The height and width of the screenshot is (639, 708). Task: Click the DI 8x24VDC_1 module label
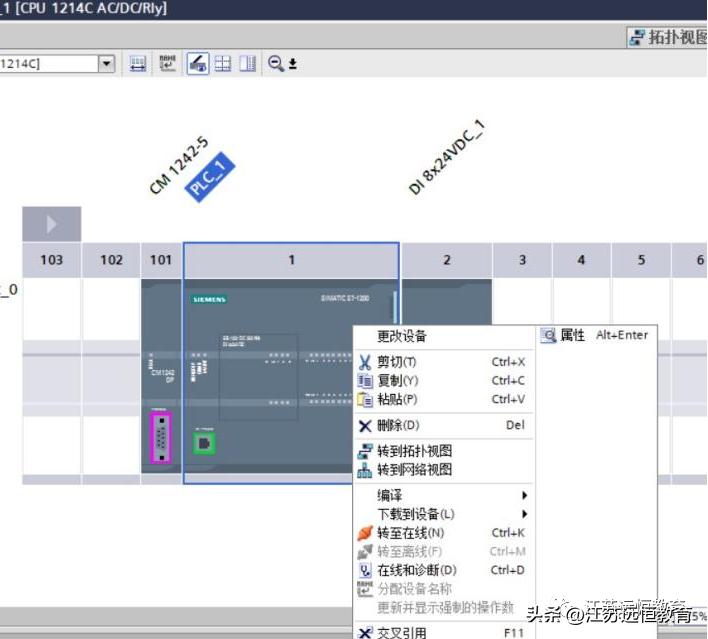(x=447, y=158)
